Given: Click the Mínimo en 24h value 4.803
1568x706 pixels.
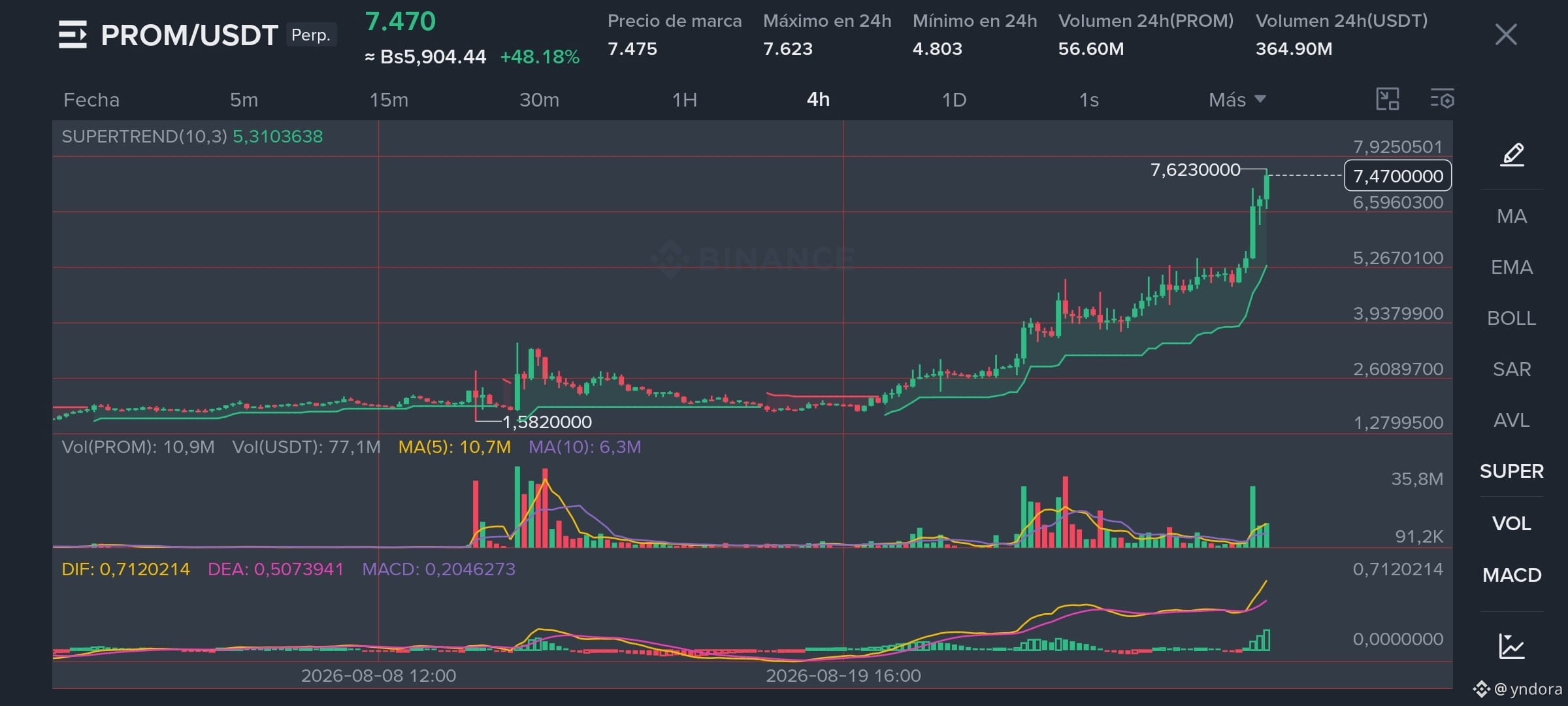Looking at the screenshot, I should pos(938,49).
